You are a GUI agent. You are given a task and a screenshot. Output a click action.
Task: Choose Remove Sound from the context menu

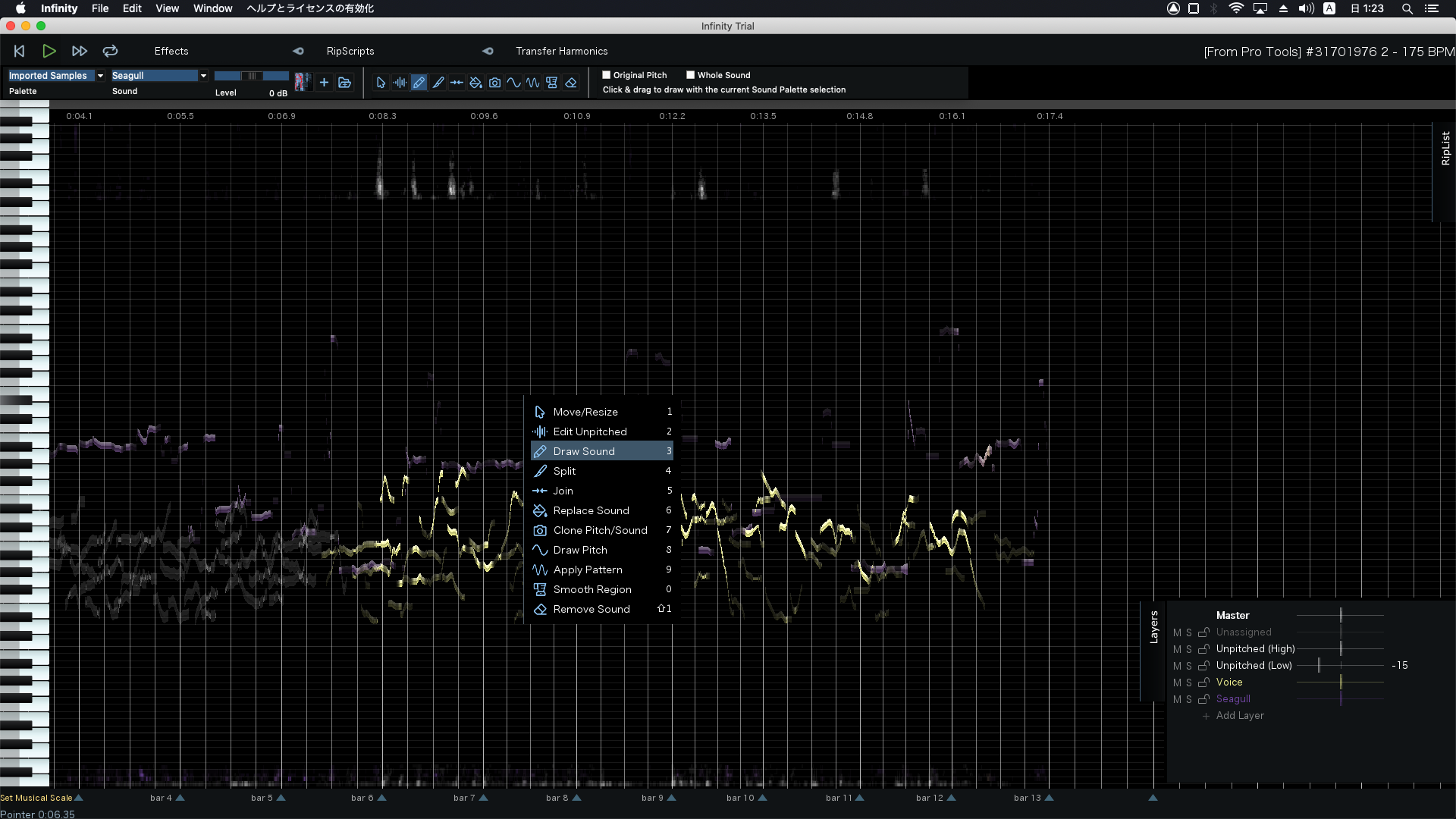pos(602,609)
